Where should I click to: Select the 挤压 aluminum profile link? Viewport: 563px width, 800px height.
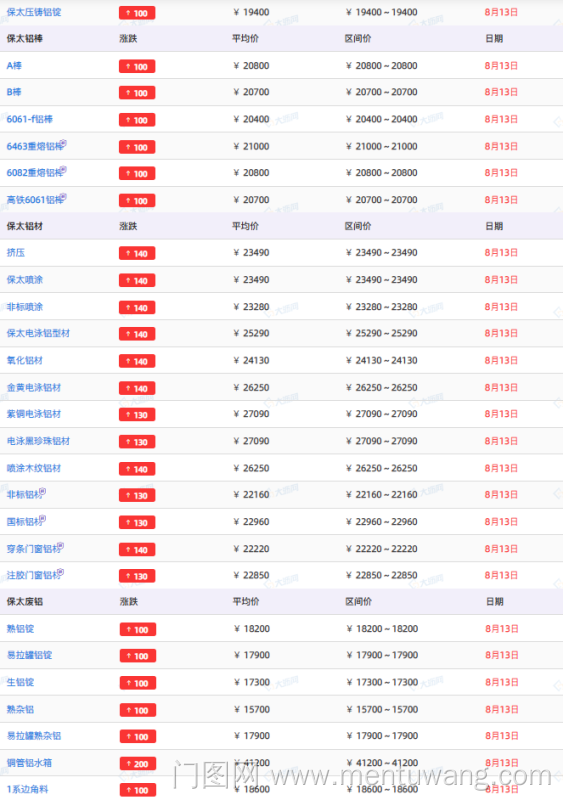pyautogui.click(x=16, y=253)
